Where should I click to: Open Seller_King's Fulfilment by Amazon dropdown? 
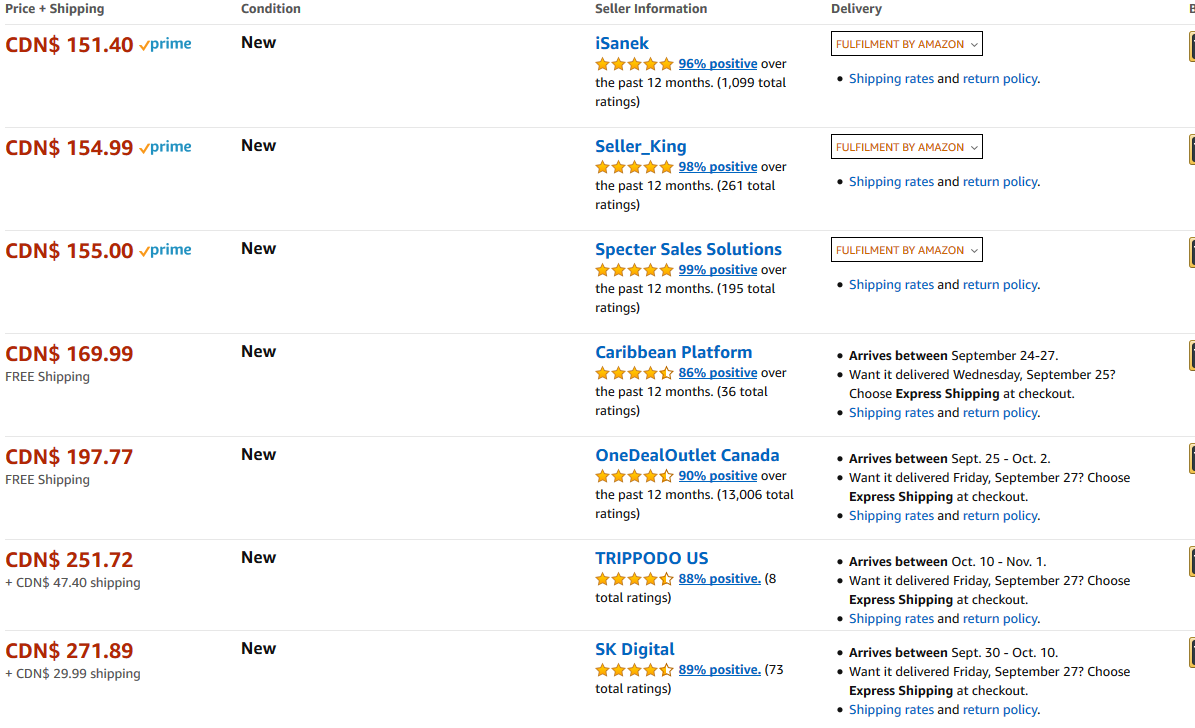(906, 147)
